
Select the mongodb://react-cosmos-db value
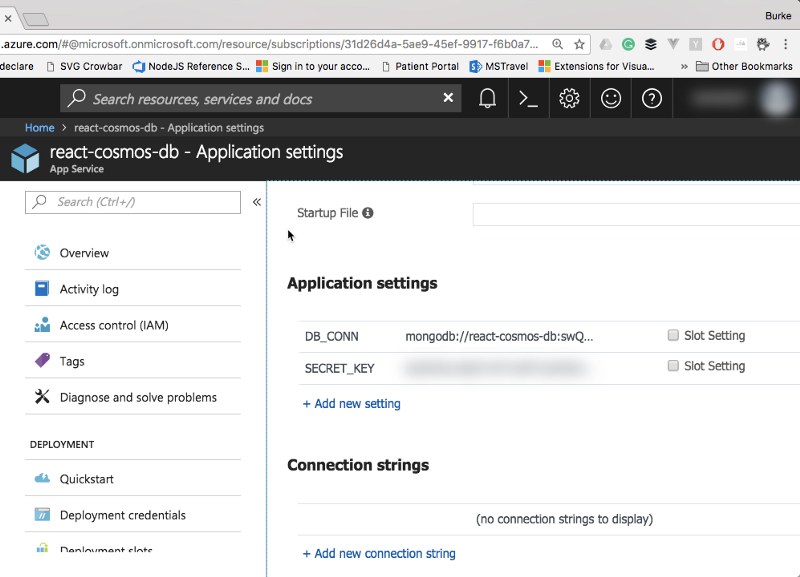[499, 337]
